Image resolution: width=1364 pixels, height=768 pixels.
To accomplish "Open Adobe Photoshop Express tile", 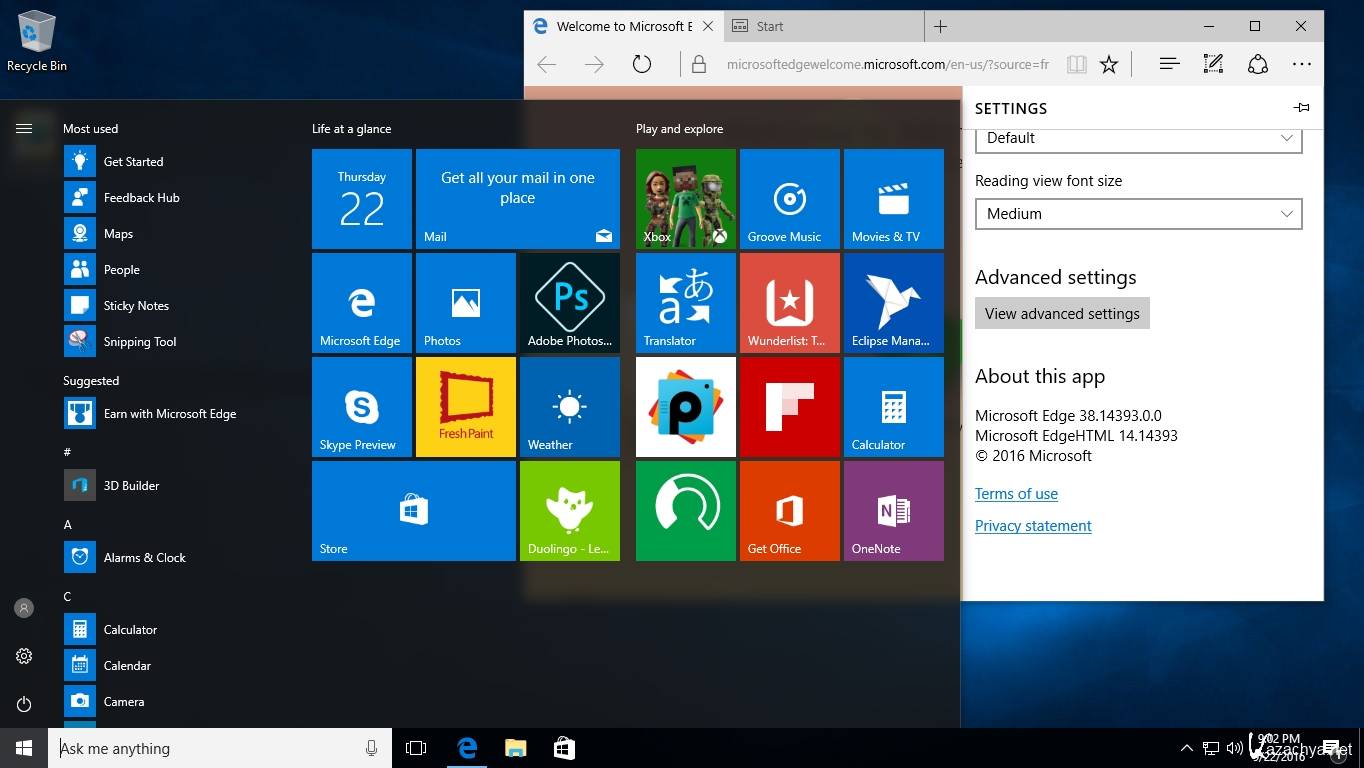I will click(x=569, y=303).
